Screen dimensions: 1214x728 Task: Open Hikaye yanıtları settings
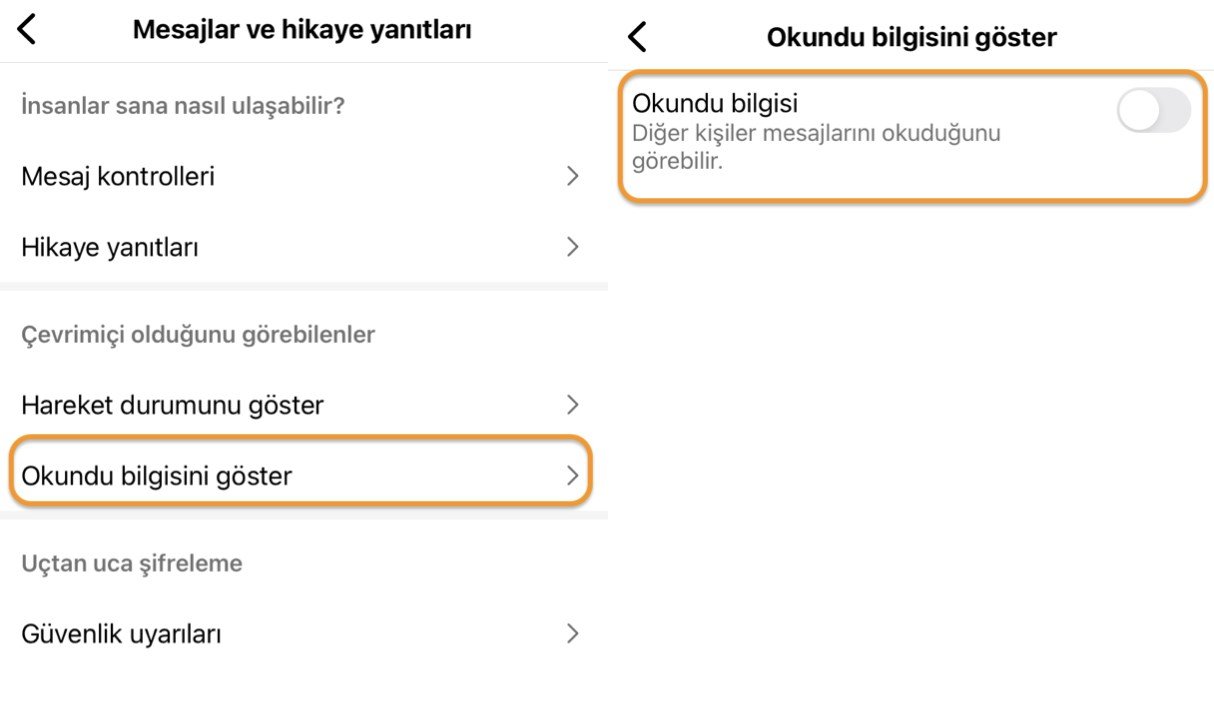(x=110, y=247)
